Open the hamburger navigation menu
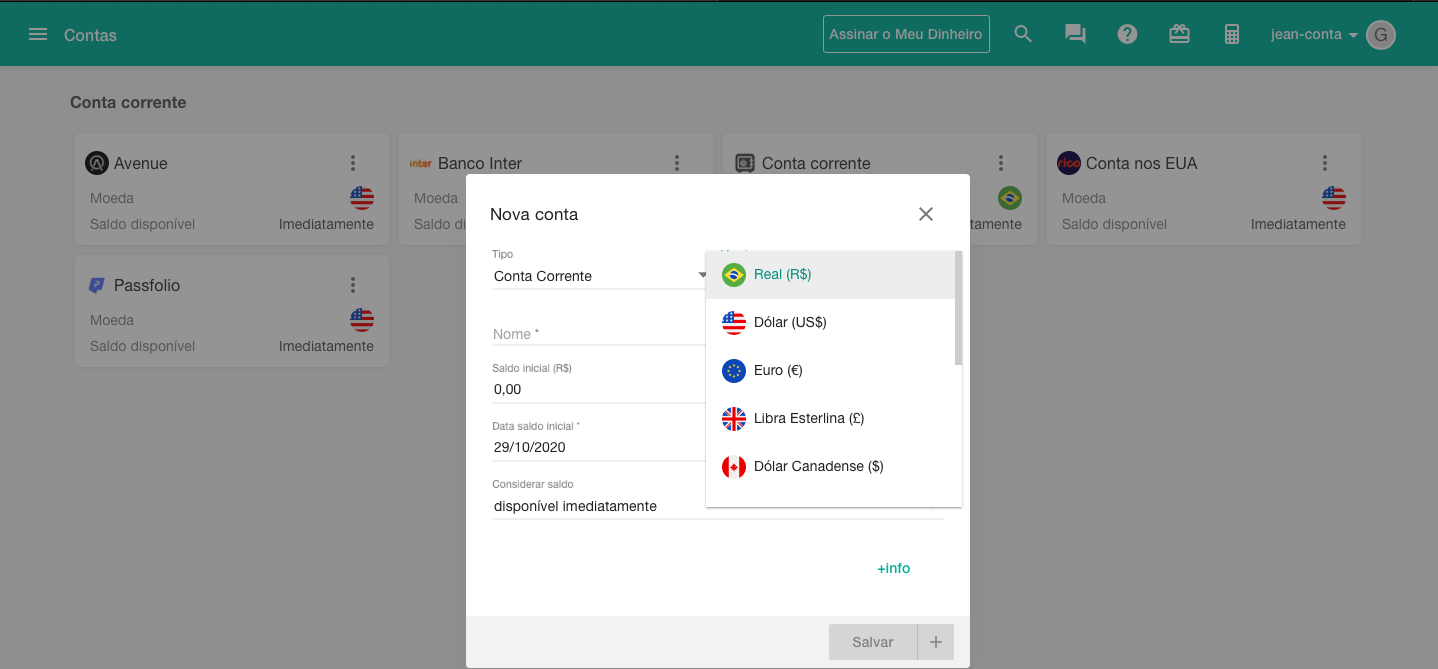Viewport: 1438px width, 669px height. coord(38,35)
